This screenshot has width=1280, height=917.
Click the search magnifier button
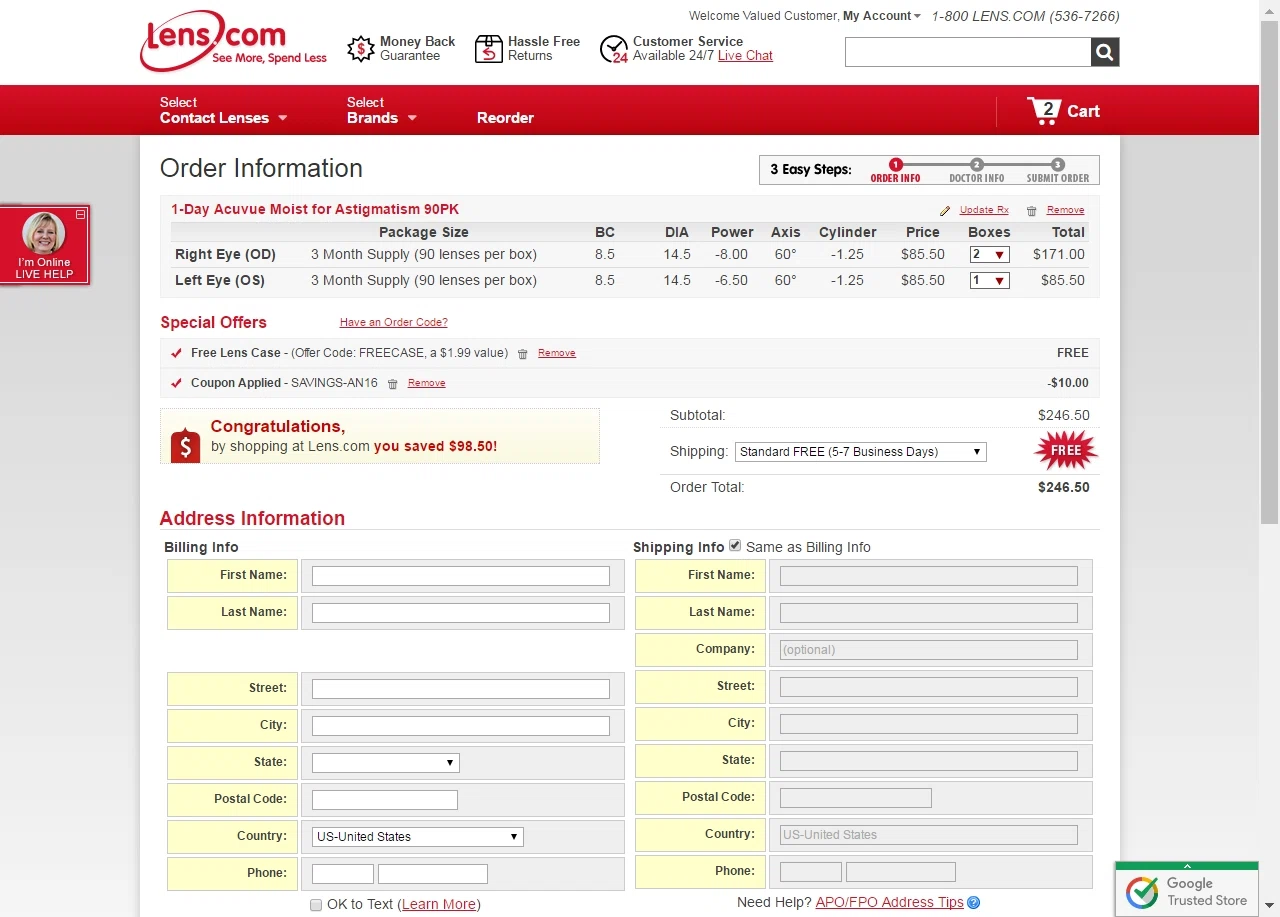point(1104,52)
